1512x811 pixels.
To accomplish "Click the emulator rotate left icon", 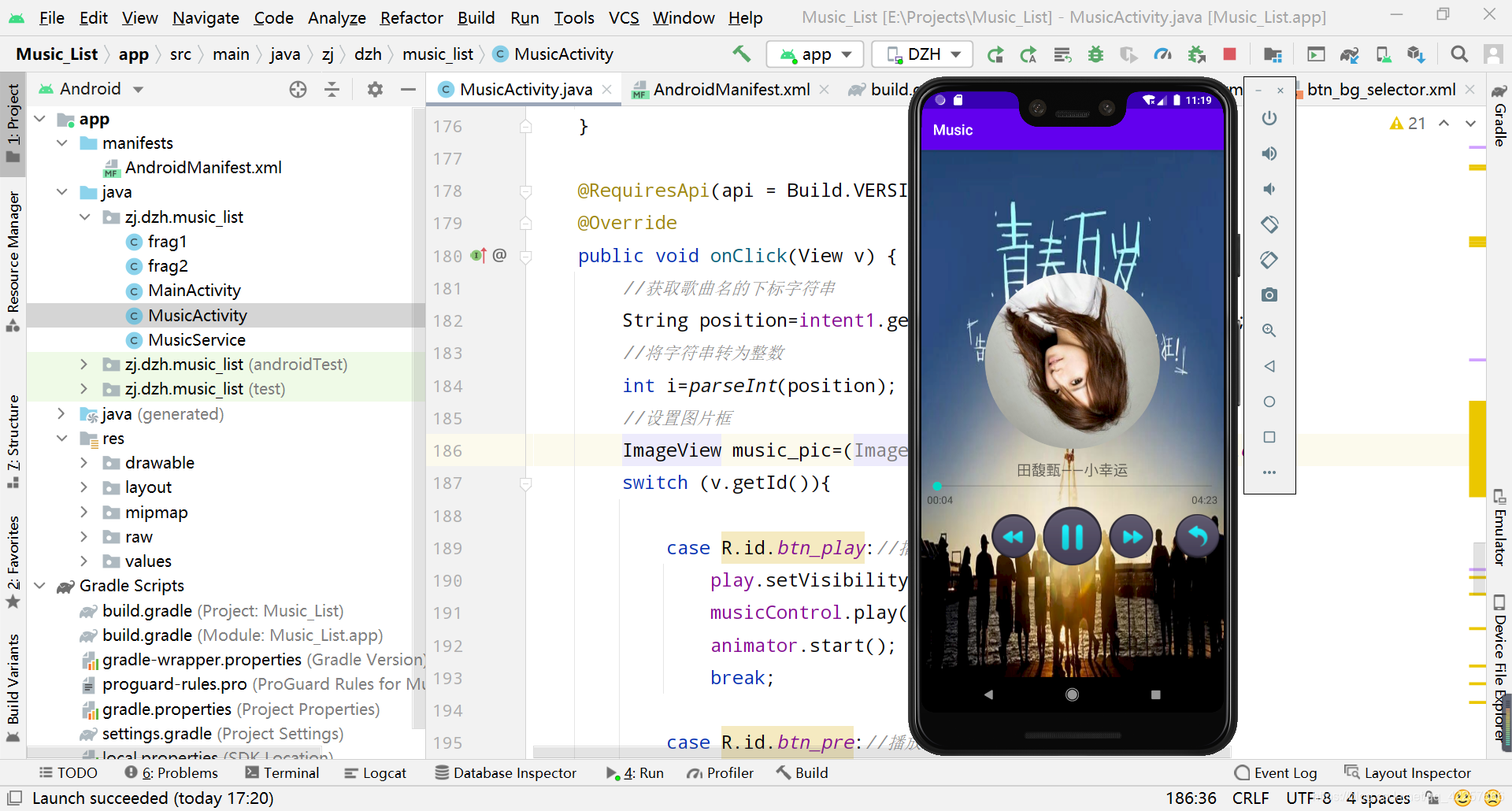I will pyautogui.click(x=1269, y=224).
